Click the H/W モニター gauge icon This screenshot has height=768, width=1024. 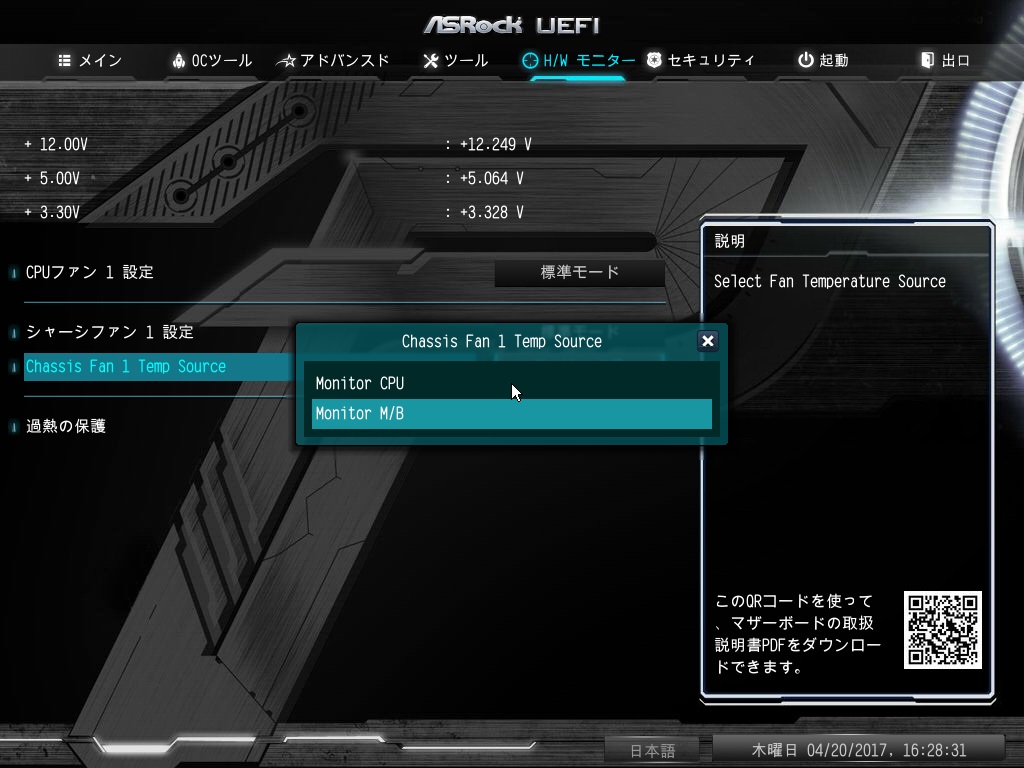(530, 61)
